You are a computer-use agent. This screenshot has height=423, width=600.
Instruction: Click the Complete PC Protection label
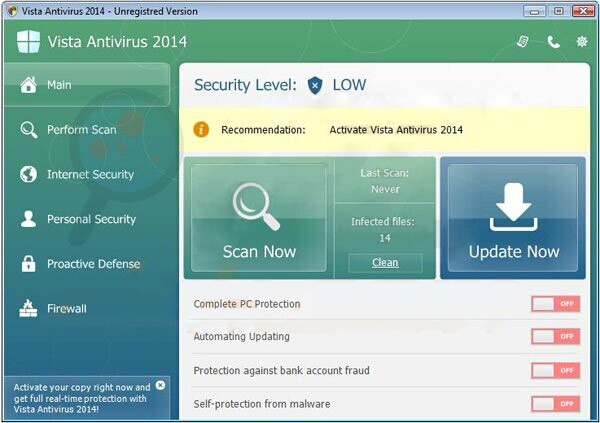point(247,304)
